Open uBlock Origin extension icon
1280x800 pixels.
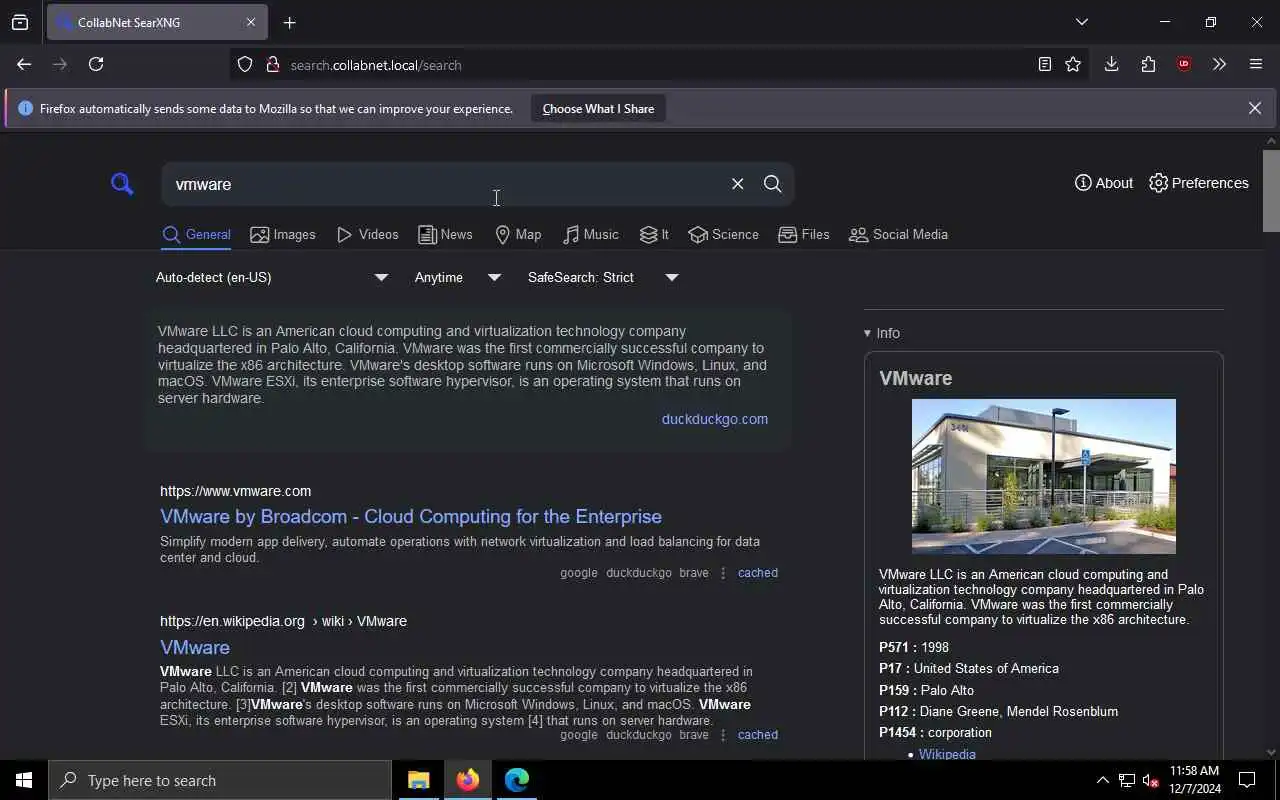(x=1184, y=64)
